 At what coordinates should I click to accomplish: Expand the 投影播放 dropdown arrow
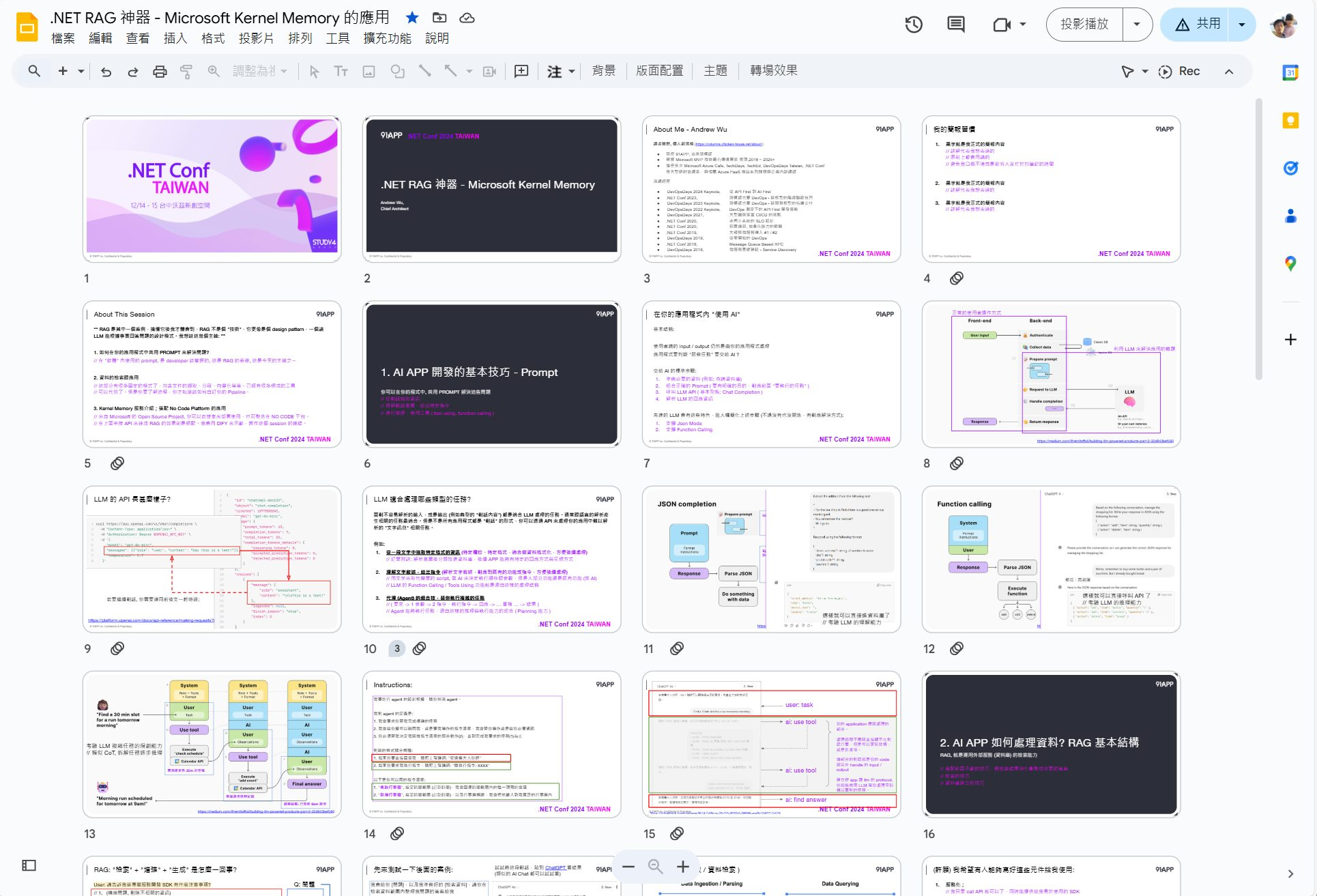pyautogui.click(x=1137, y=25)
